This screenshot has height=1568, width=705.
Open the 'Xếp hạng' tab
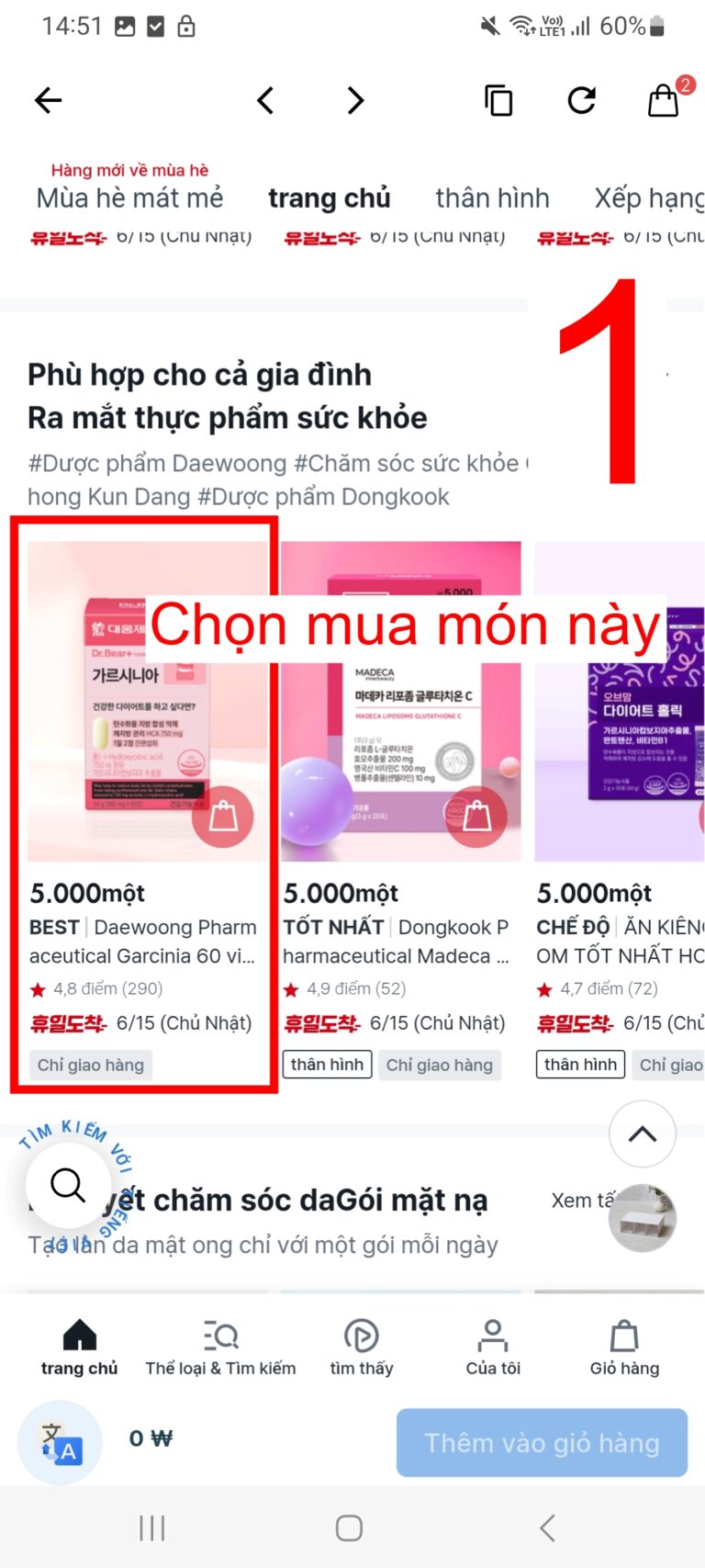(x=649, y=198)
